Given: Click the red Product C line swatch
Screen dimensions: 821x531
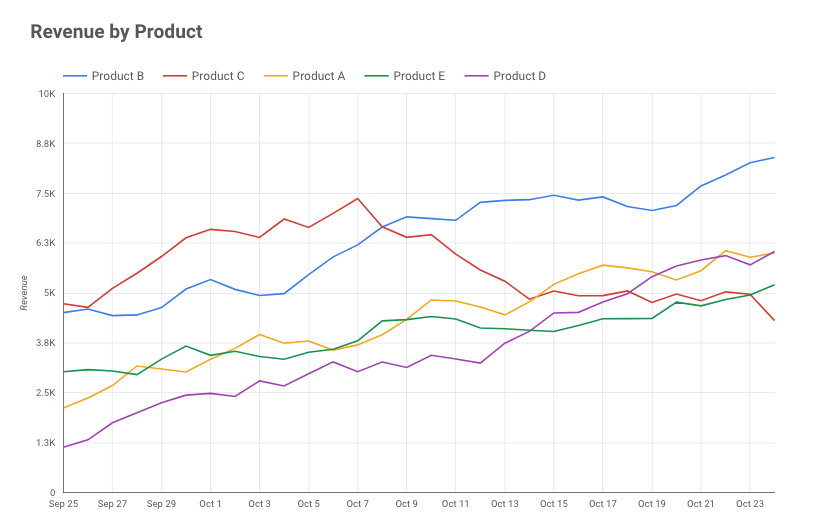Looking at the screenshot, I should tap(174, 76).
